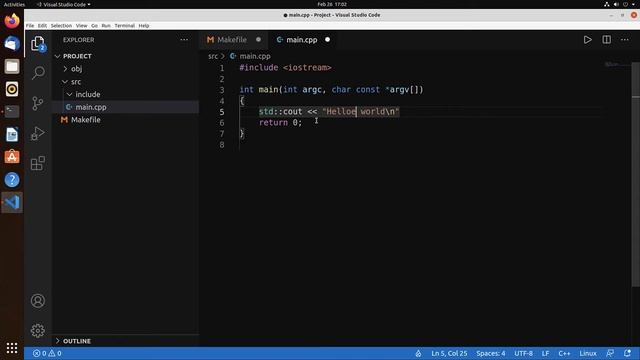
Task: Open the File menu
Action: [30, 25]
